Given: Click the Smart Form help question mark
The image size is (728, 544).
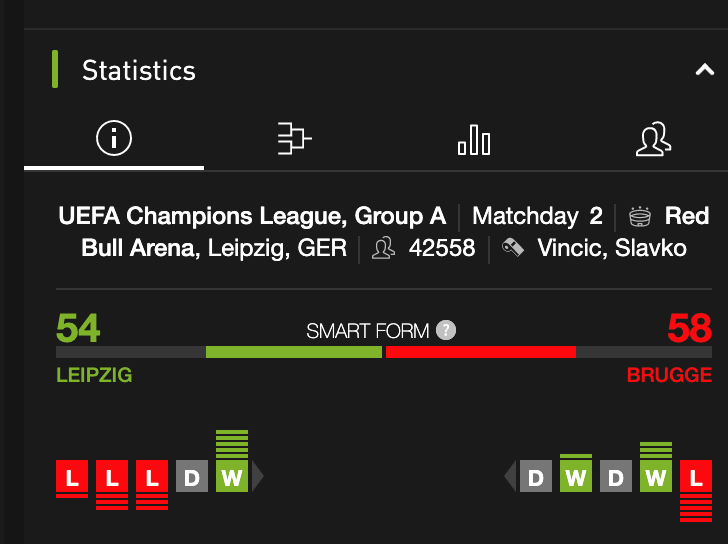Looking at the screenshot, I should click(x=446, y=330).
